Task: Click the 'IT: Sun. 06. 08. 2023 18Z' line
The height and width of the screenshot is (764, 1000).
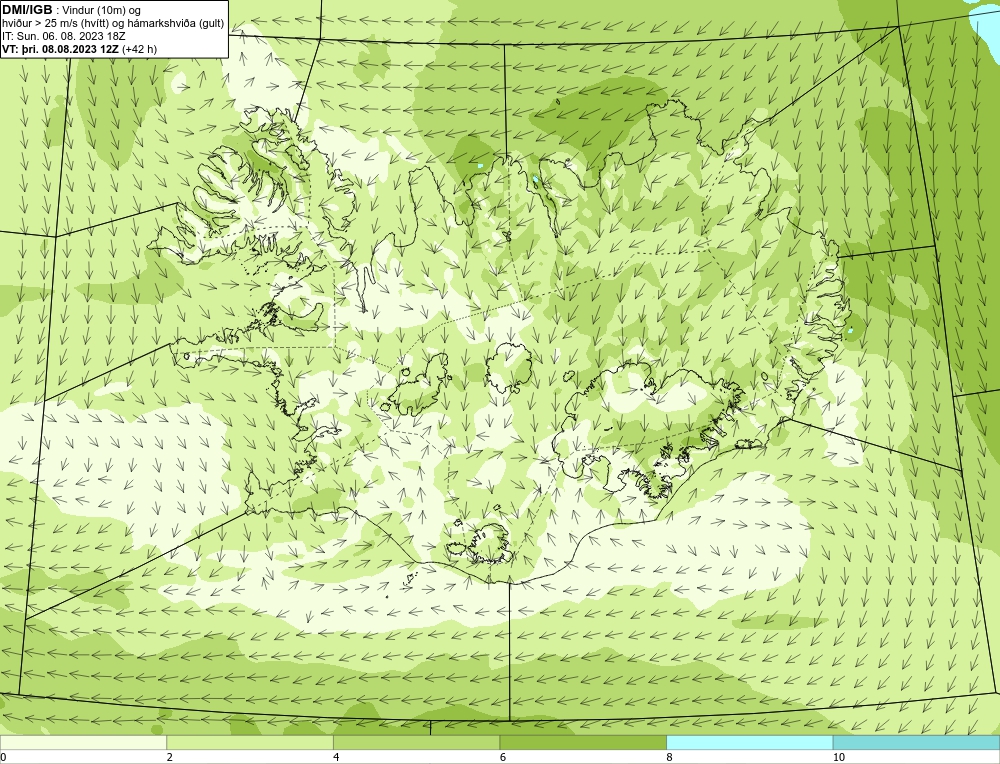Action: click(64, 36)
